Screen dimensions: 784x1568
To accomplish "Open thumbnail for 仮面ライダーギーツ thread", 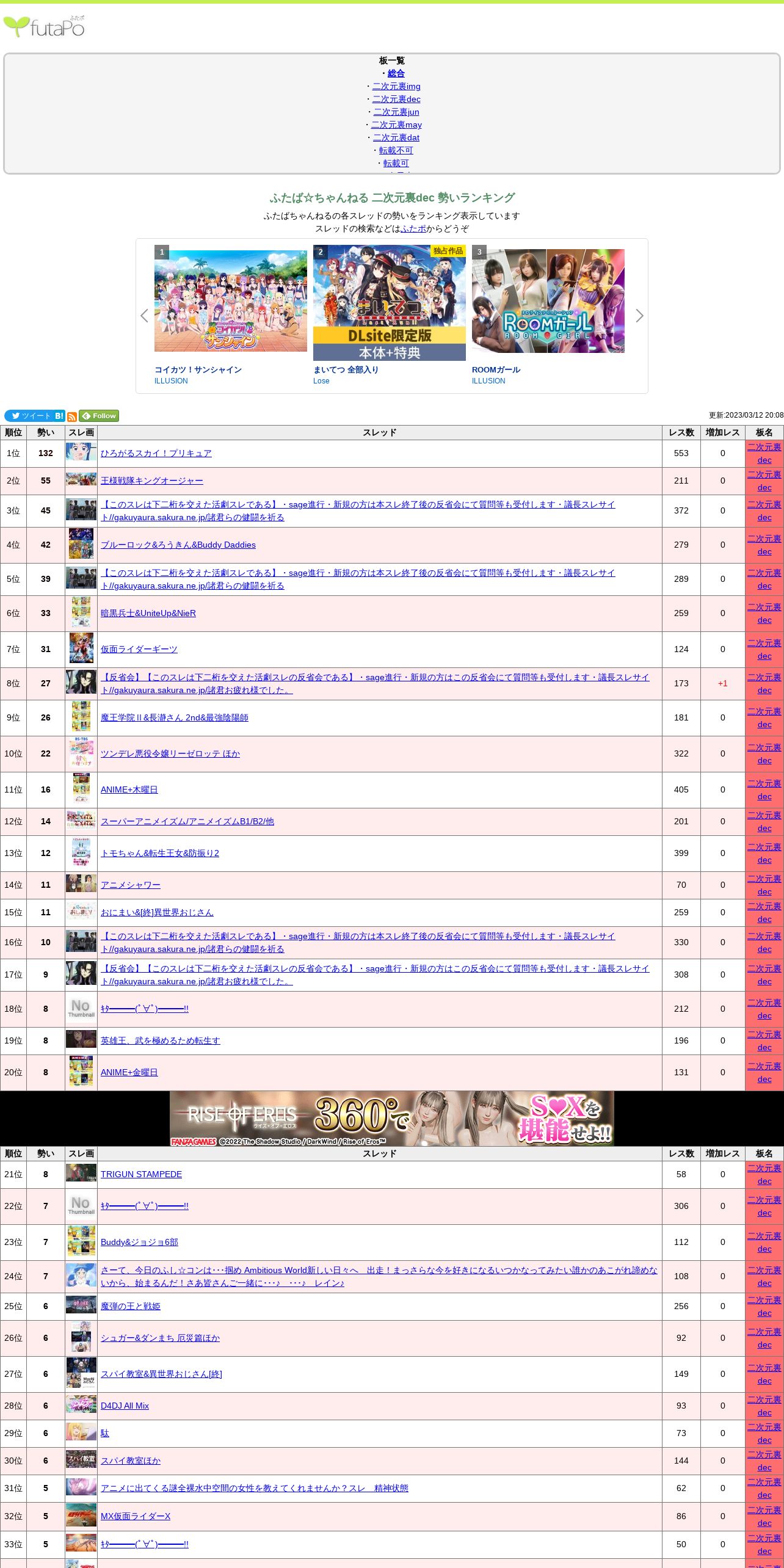I will pos(81,648).
